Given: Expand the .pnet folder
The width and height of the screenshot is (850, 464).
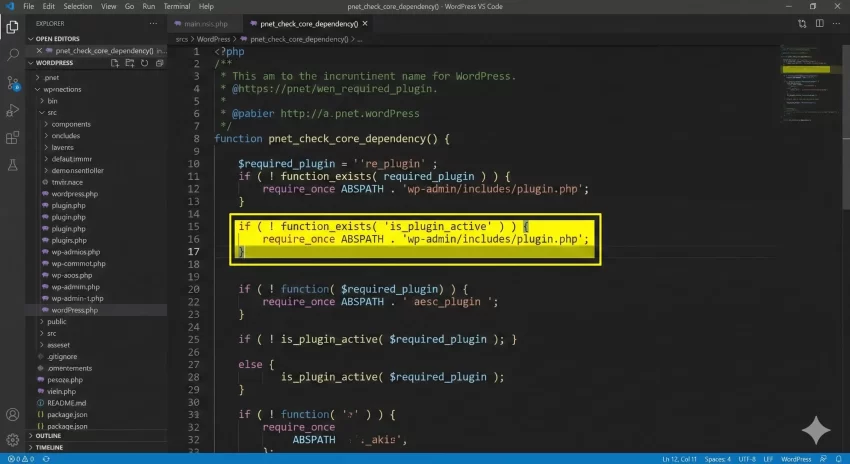Looking at the screenshot, I should (51, 78).
